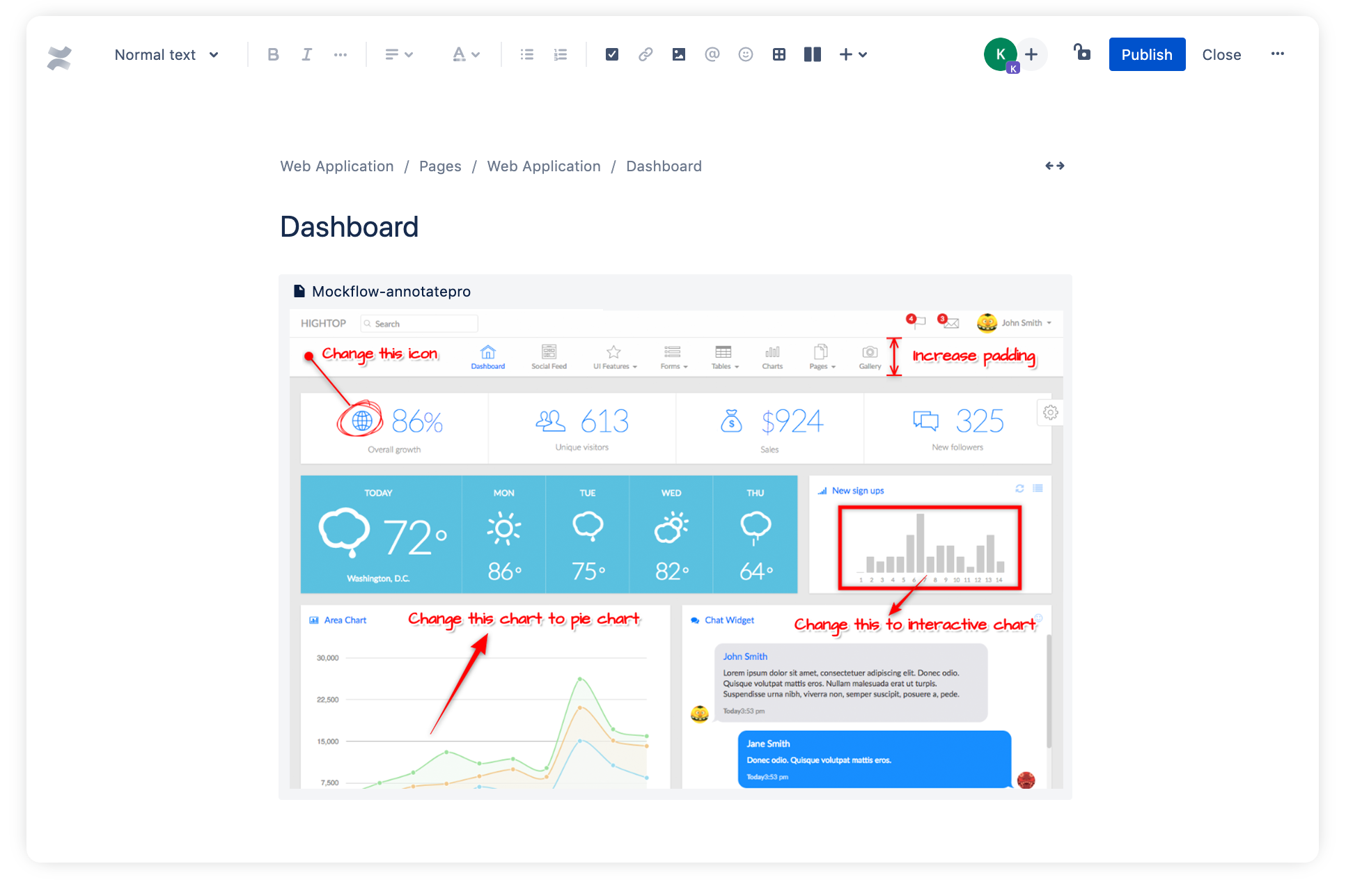Open the UI Features menu in mockup
Screen dimensions: 1346x896
(614, 357)
